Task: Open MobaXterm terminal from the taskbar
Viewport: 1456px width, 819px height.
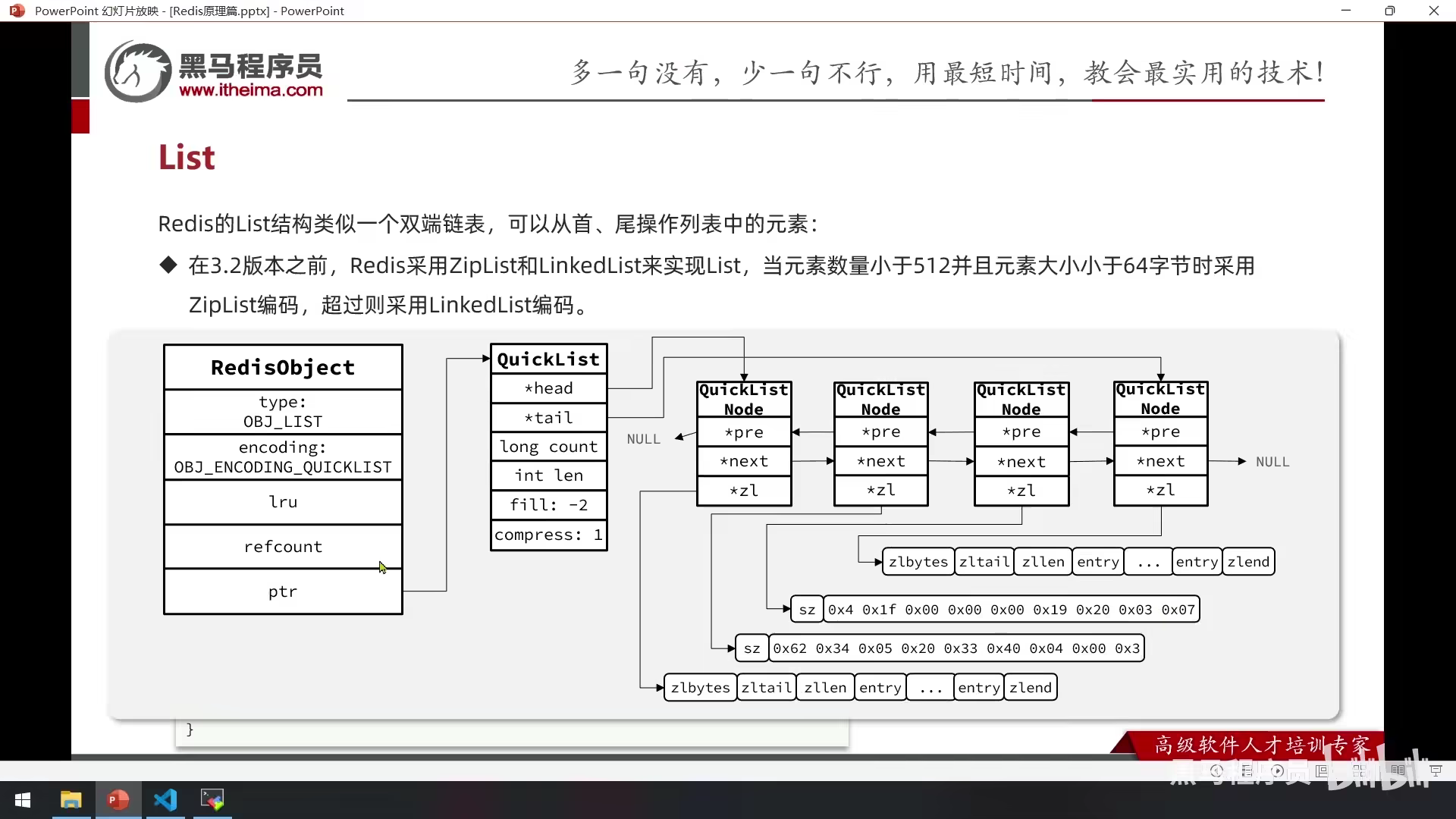Action: 212,800
